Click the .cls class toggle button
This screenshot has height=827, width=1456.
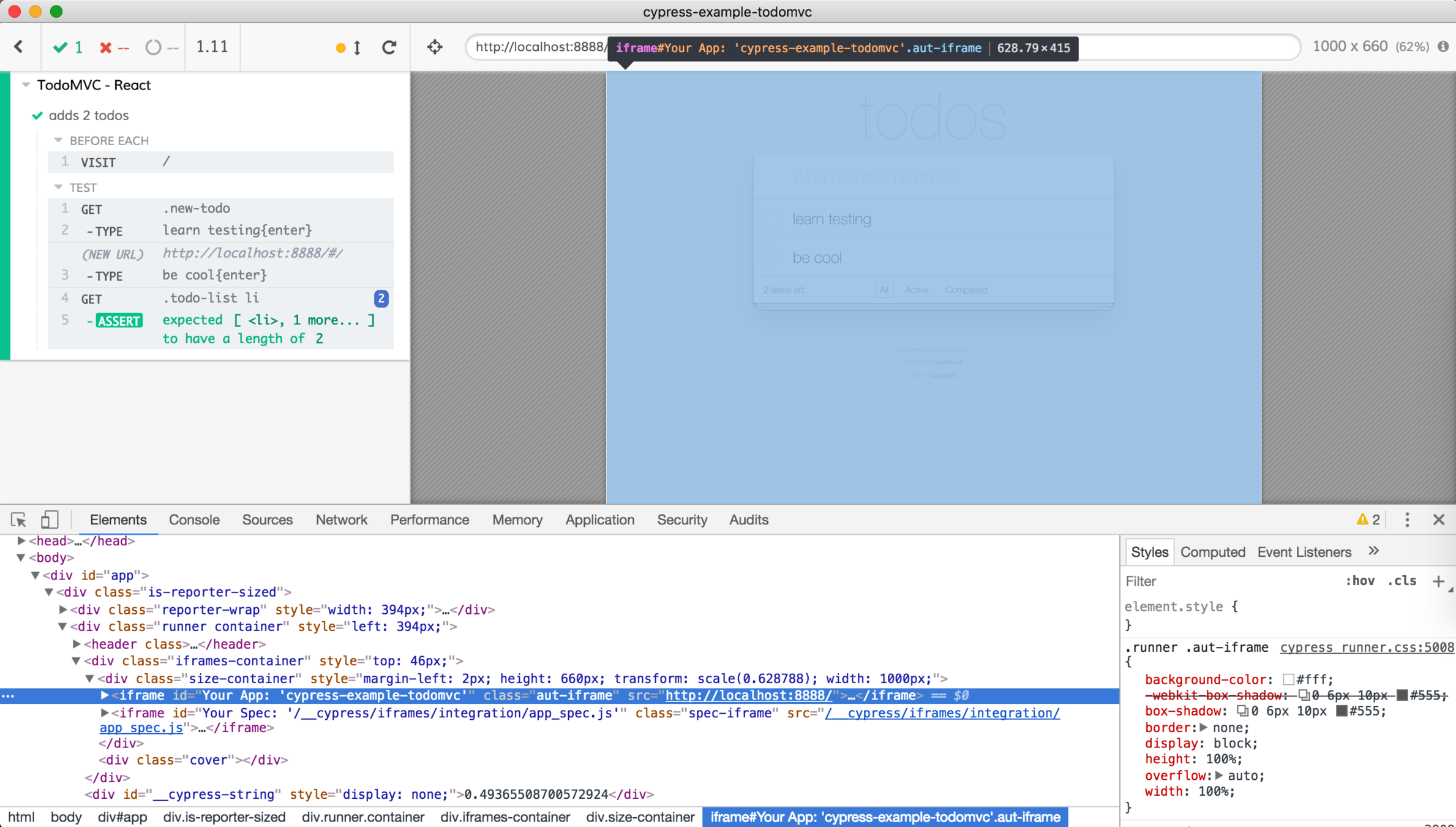point(1402,581)
